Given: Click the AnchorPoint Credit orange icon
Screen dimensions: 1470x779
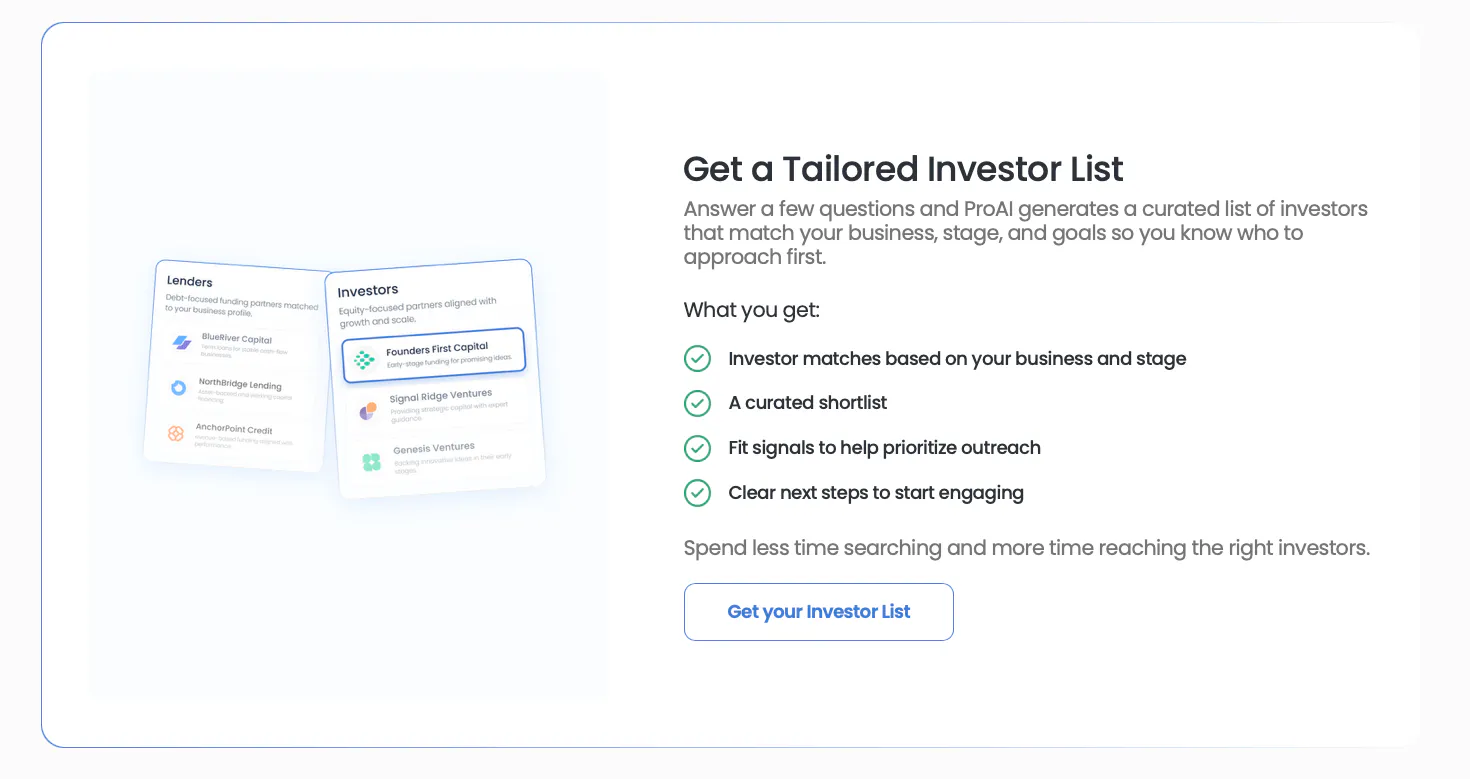Looking at the screenshot, I should tap(176, 433).
